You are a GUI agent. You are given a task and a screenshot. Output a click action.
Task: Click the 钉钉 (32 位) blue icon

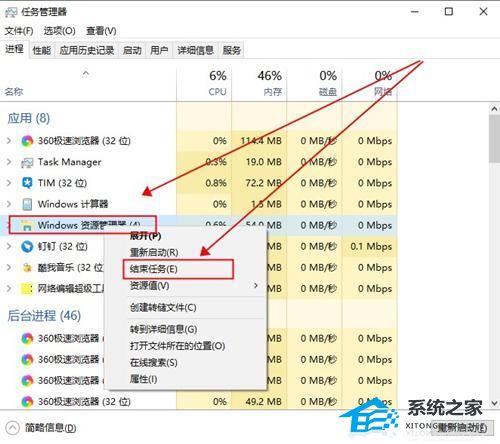27,246
